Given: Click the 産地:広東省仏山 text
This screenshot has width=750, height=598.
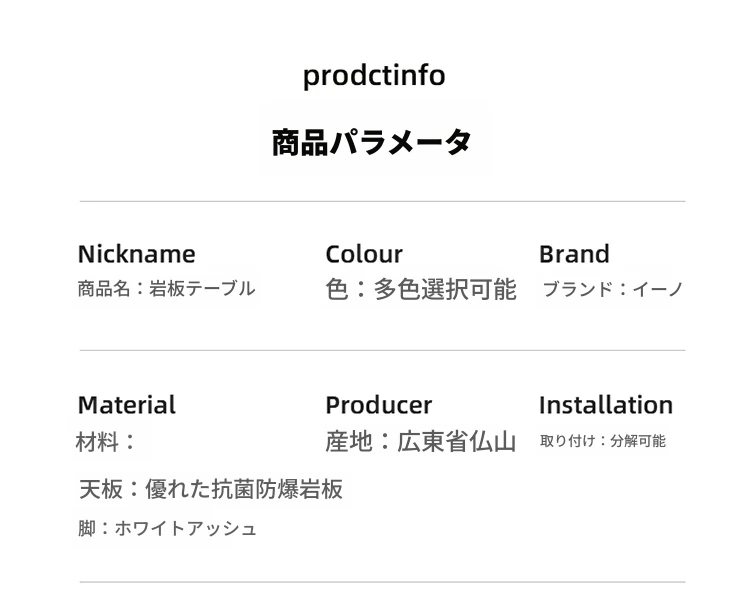Looking at the screenshot, I should coord(420,441).
